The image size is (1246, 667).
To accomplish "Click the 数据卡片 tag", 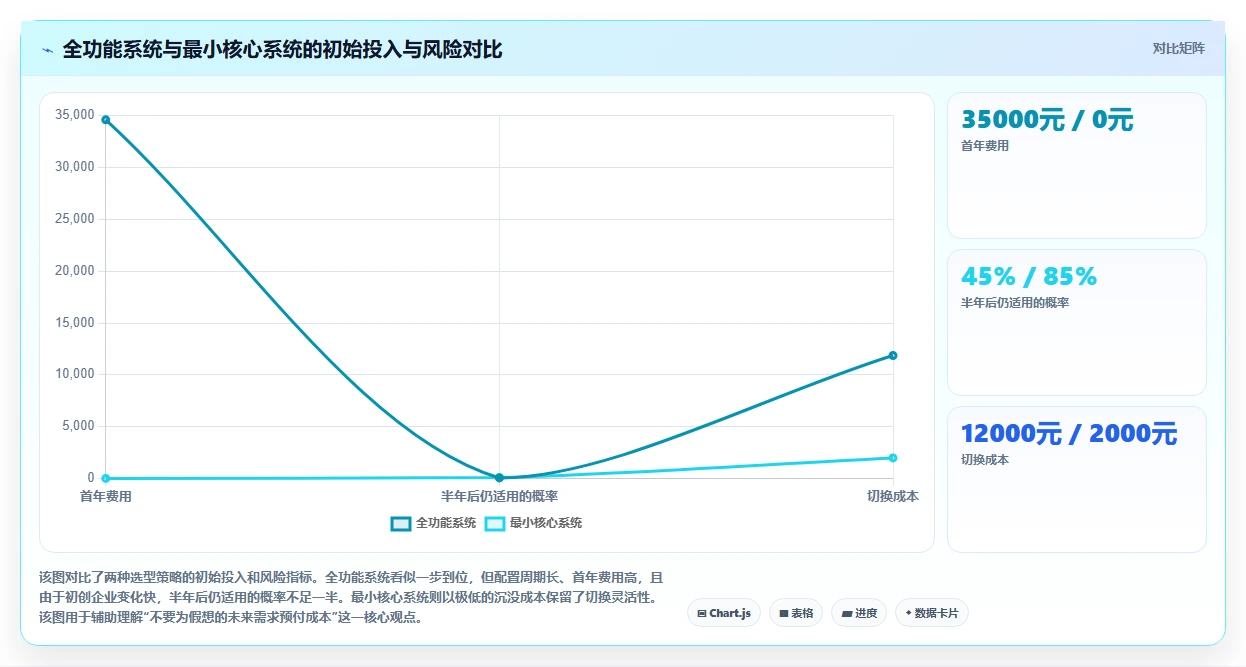I will (932, 613).
